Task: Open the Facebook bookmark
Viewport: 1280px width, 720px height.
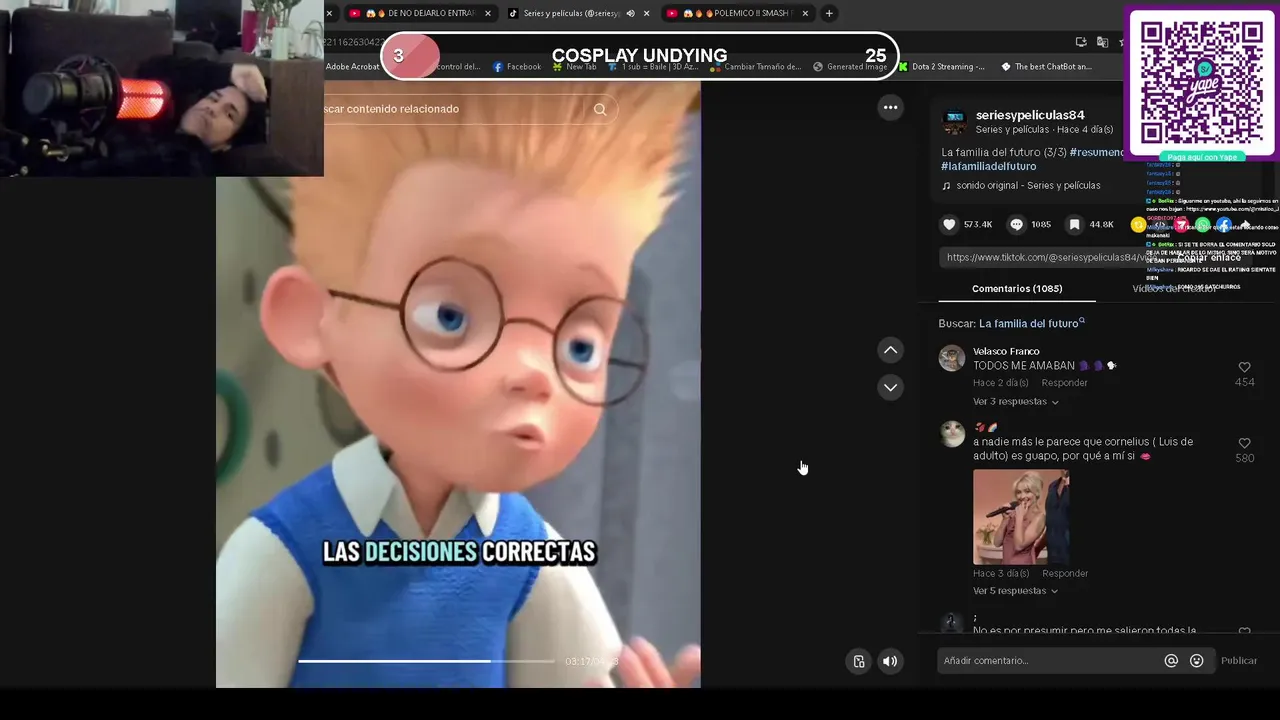Action: (516, 67)
